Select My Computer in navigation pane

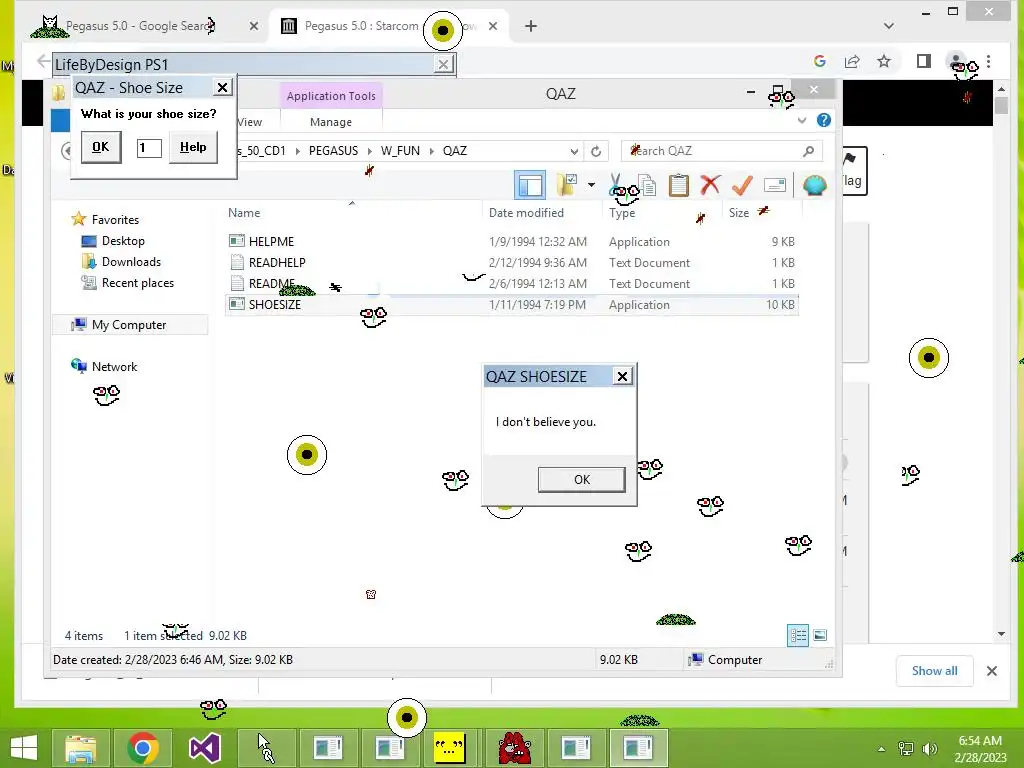point(129,325)
